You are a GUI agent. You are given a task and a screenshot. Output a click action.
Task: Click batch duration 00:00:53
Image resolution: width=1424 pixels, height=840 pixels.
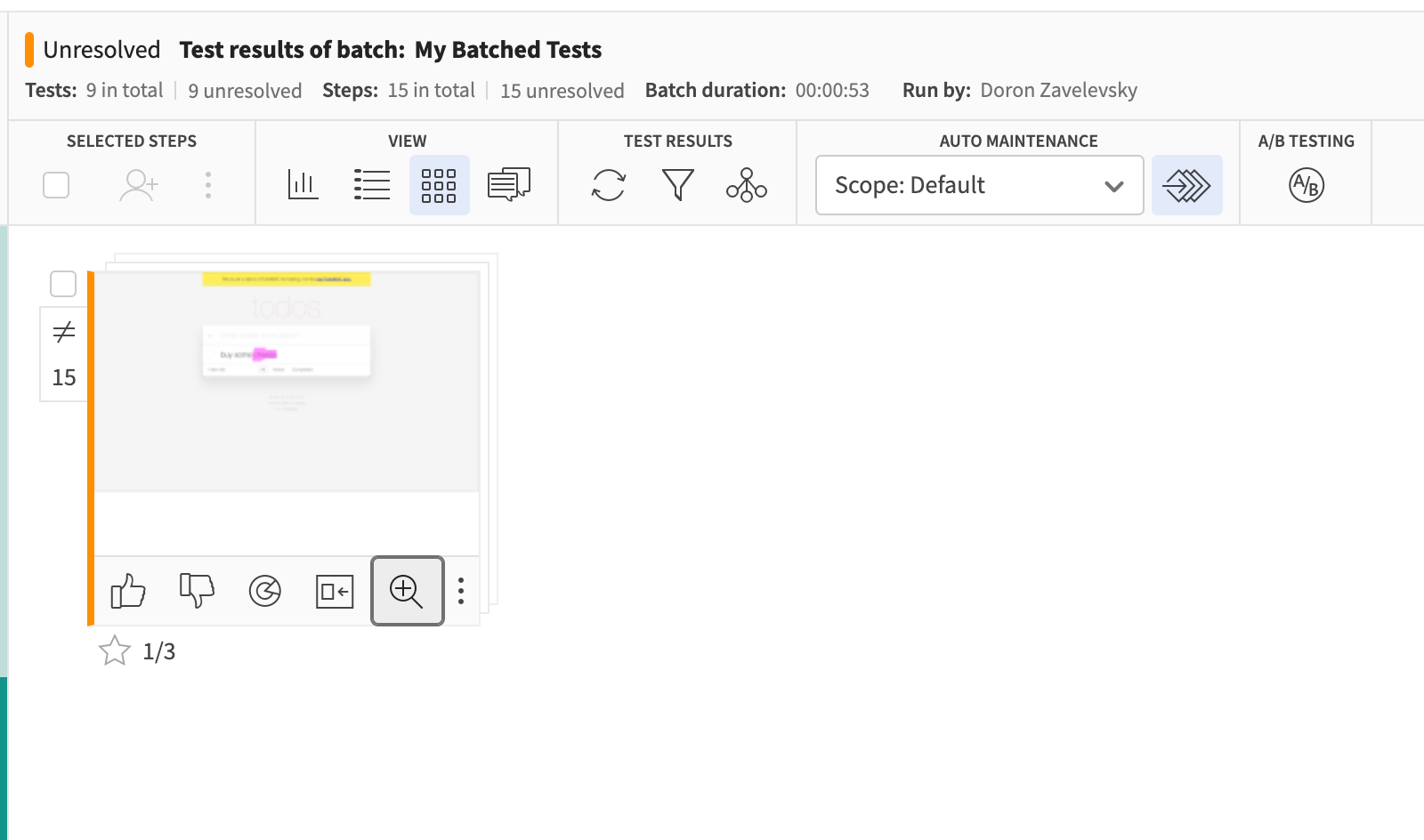832,90
